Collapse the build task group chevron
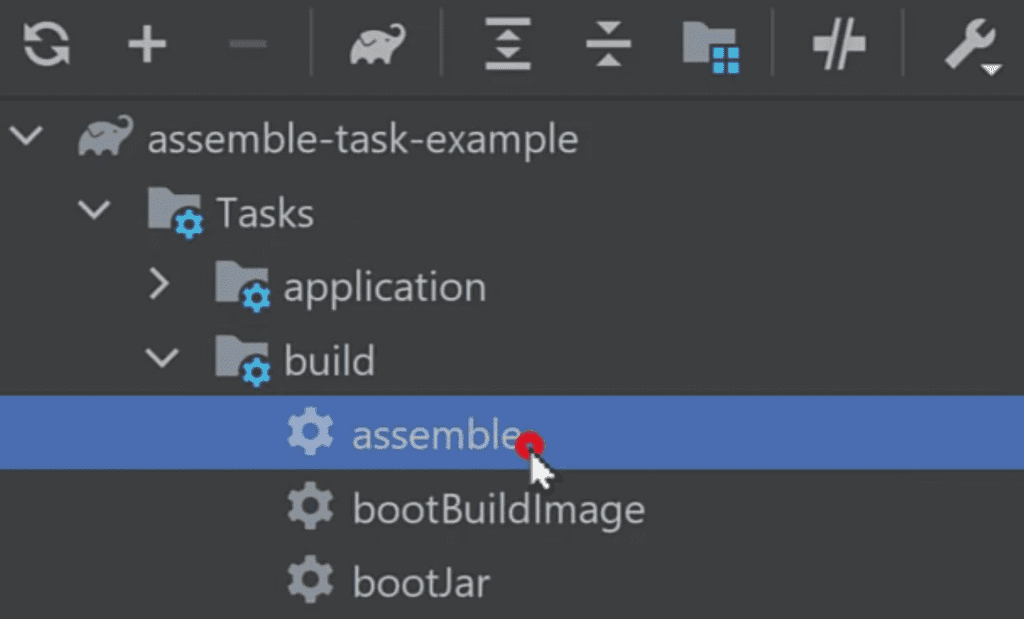Screen dimensions: 1024x619 pos(160,358)
